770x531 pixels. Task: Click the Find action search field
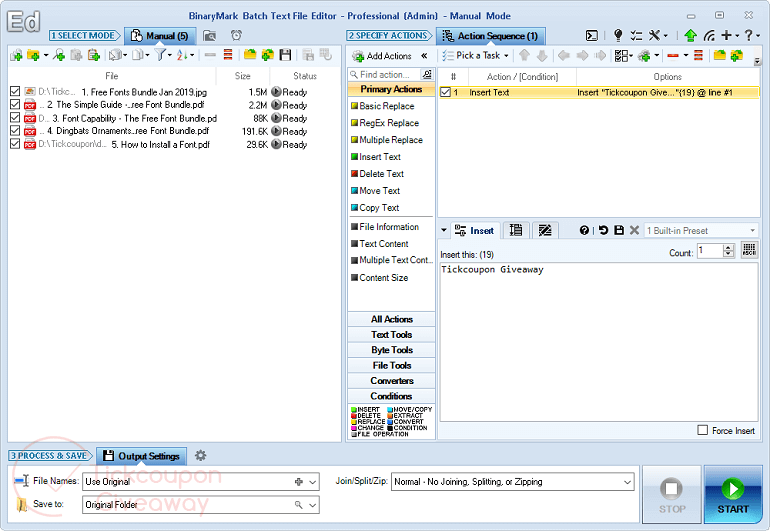tap(385, 75)
